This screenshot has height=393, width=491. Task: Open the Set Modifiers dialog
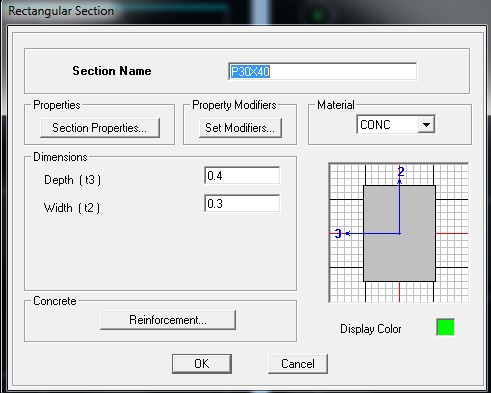coord(240,128)
